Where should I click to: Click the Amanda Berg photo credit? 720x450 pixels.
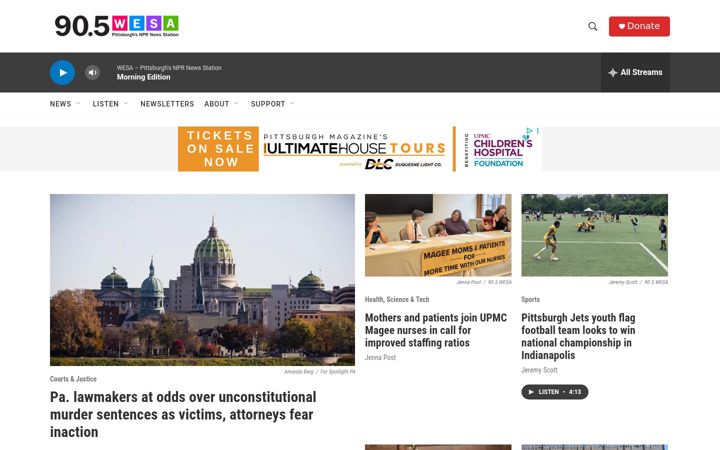pos(319,371)
